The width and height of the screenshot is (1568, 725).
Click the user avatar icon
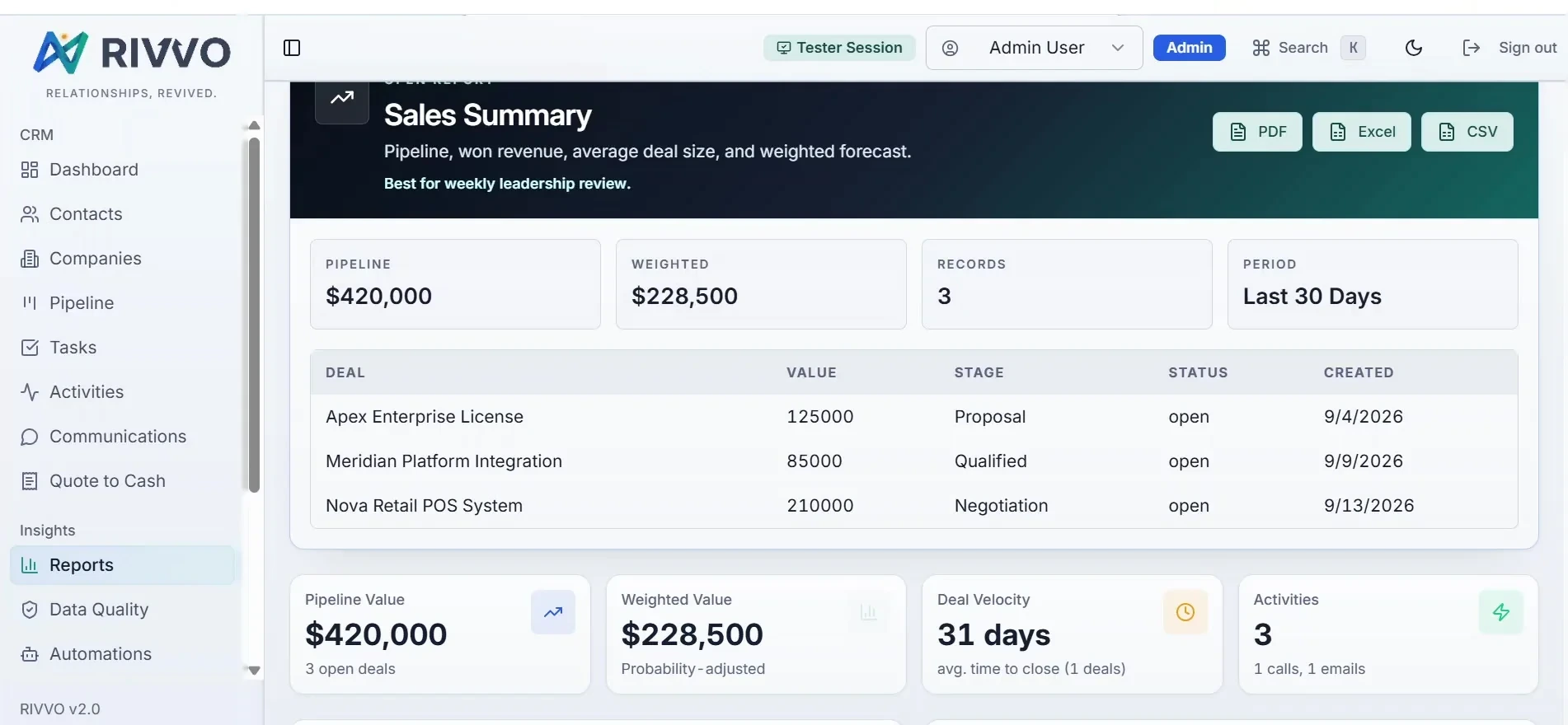950,48
